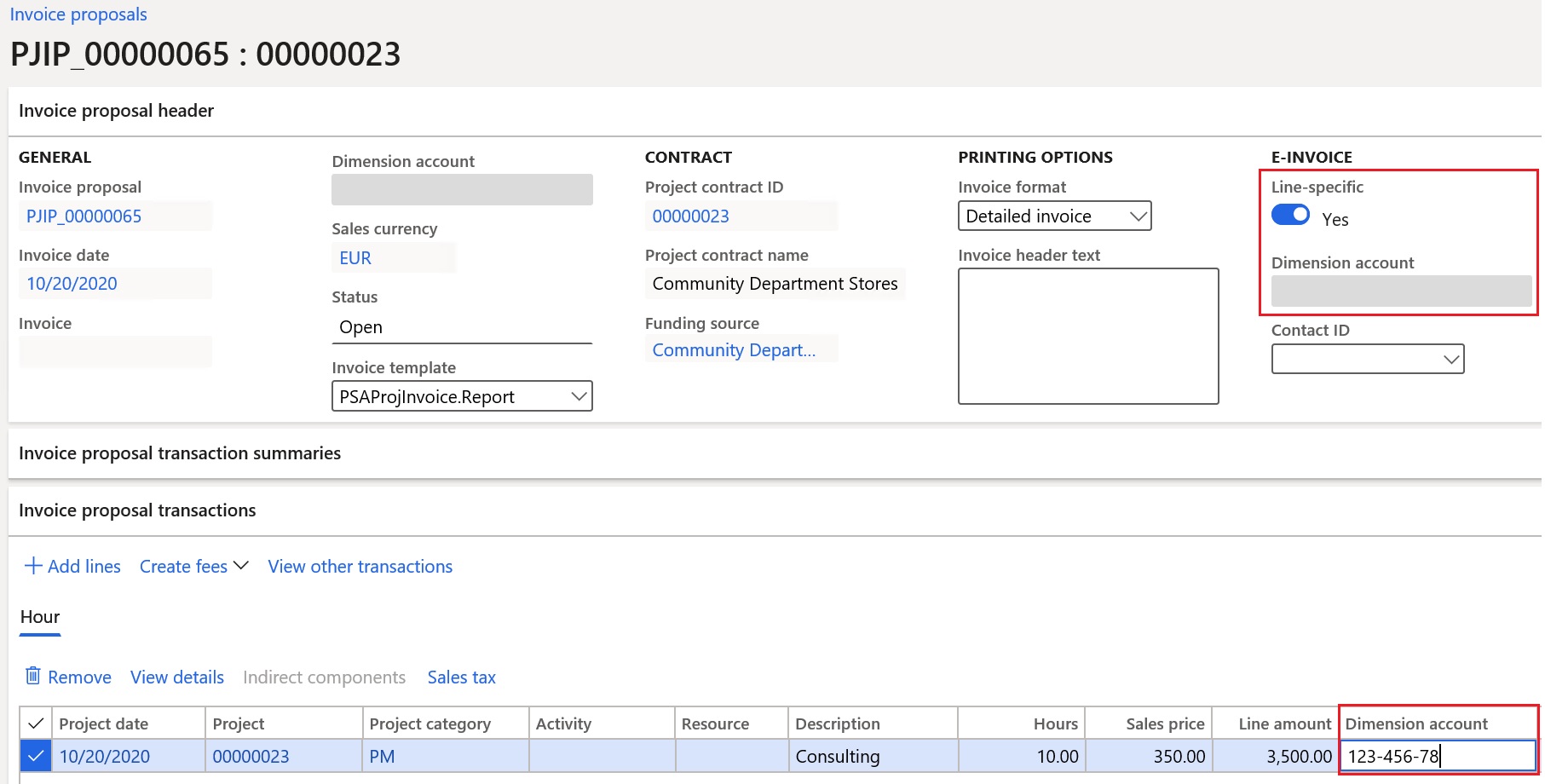Open project 00000023 in the grid row
The height and width of the screenshot is (784, 1545).
[251, 757]
